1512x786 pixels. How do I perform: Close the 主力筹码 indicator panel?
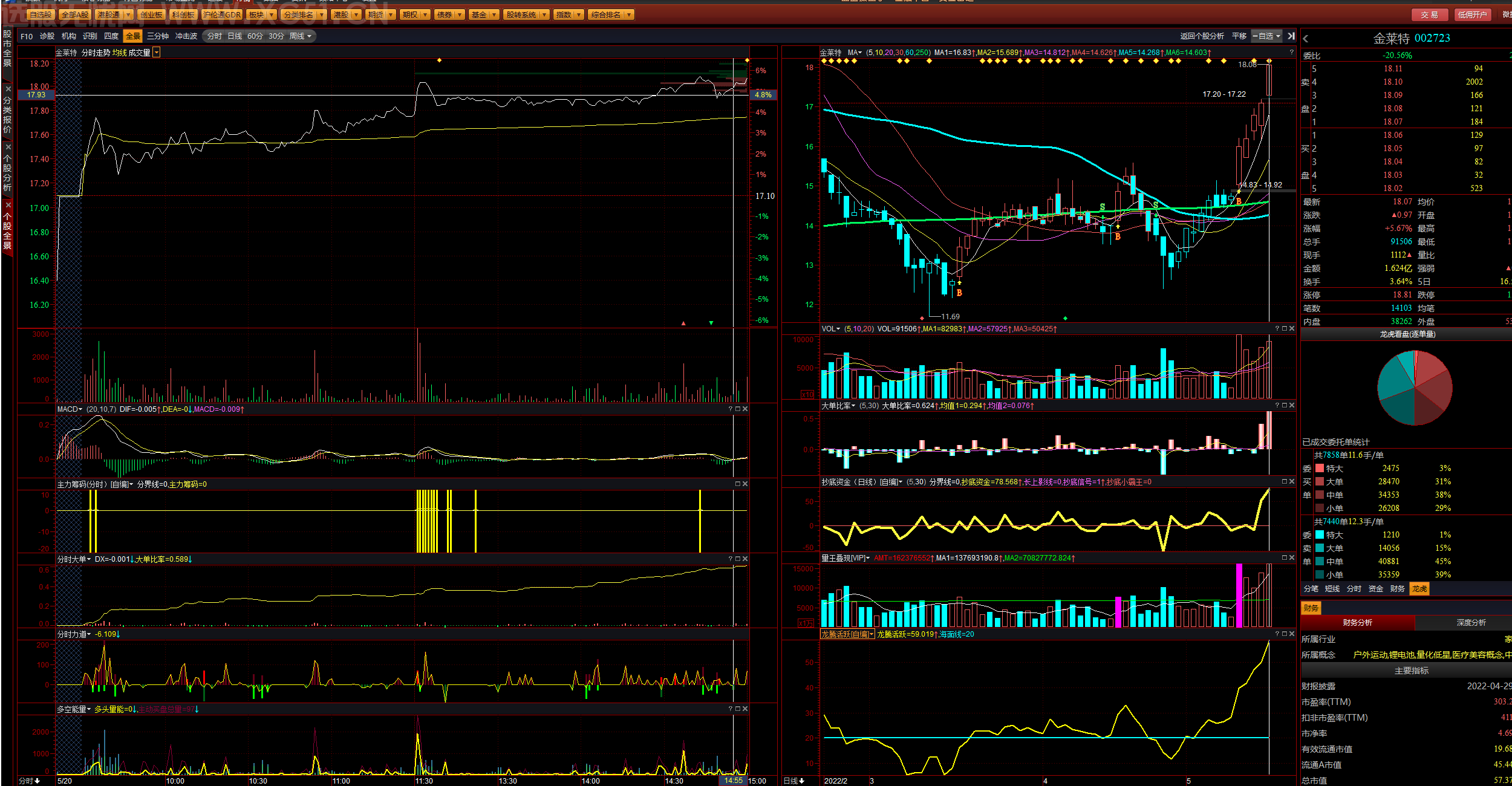(x=745, y=484)
